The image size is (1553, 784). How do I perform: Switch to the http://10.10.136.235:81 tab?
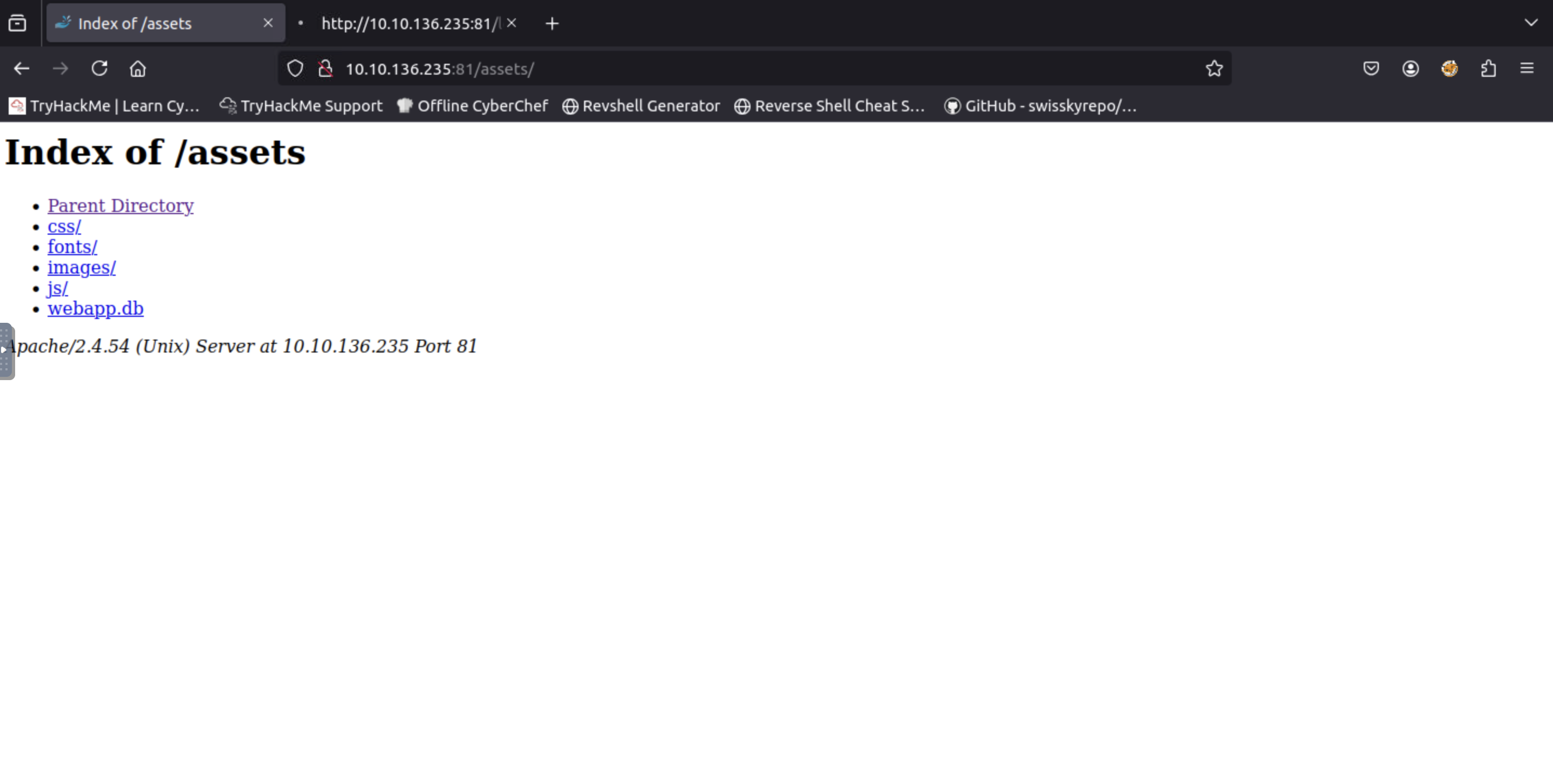[410, 23]
